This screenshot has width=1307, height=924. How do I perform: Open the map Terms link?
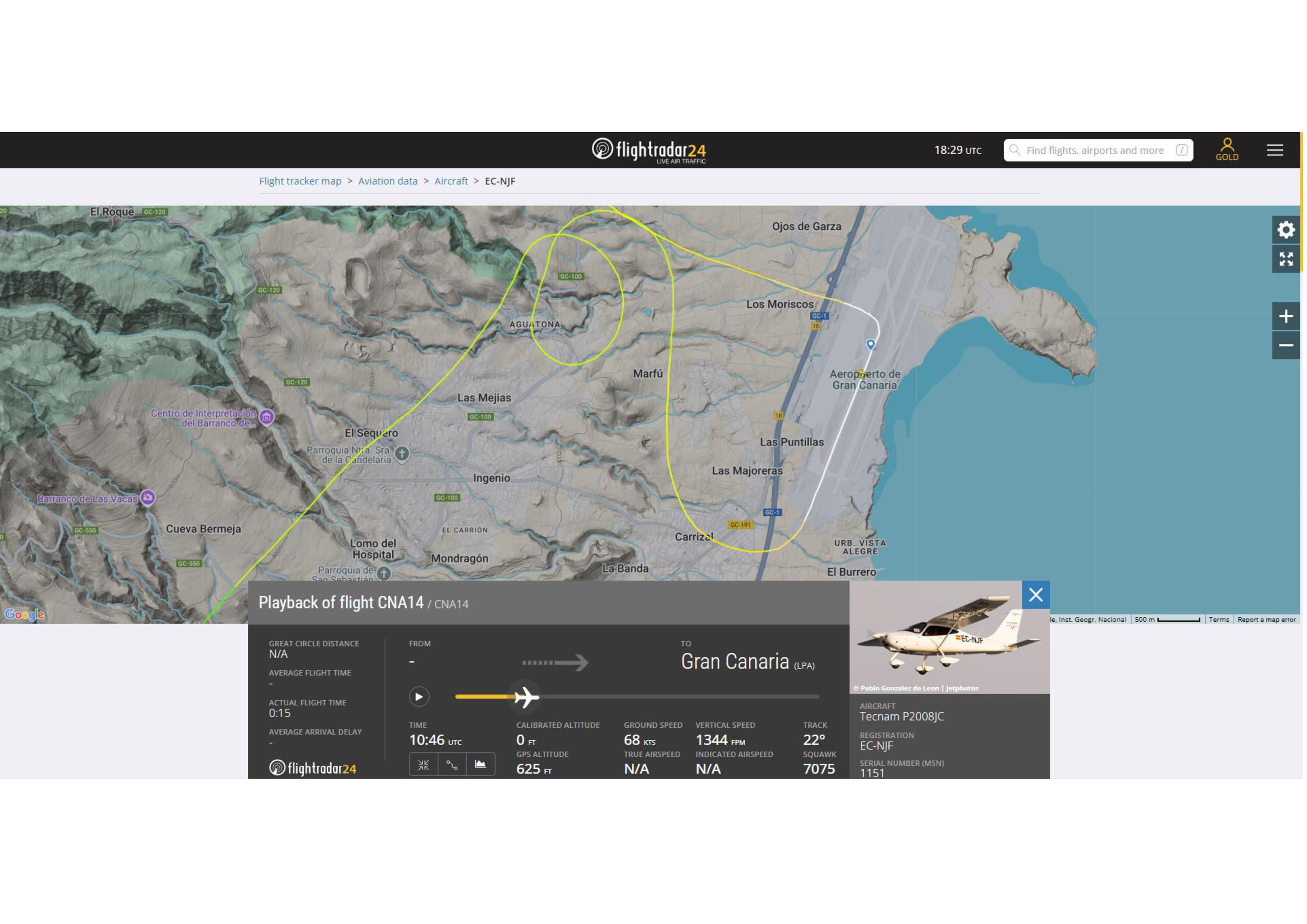1219,620
